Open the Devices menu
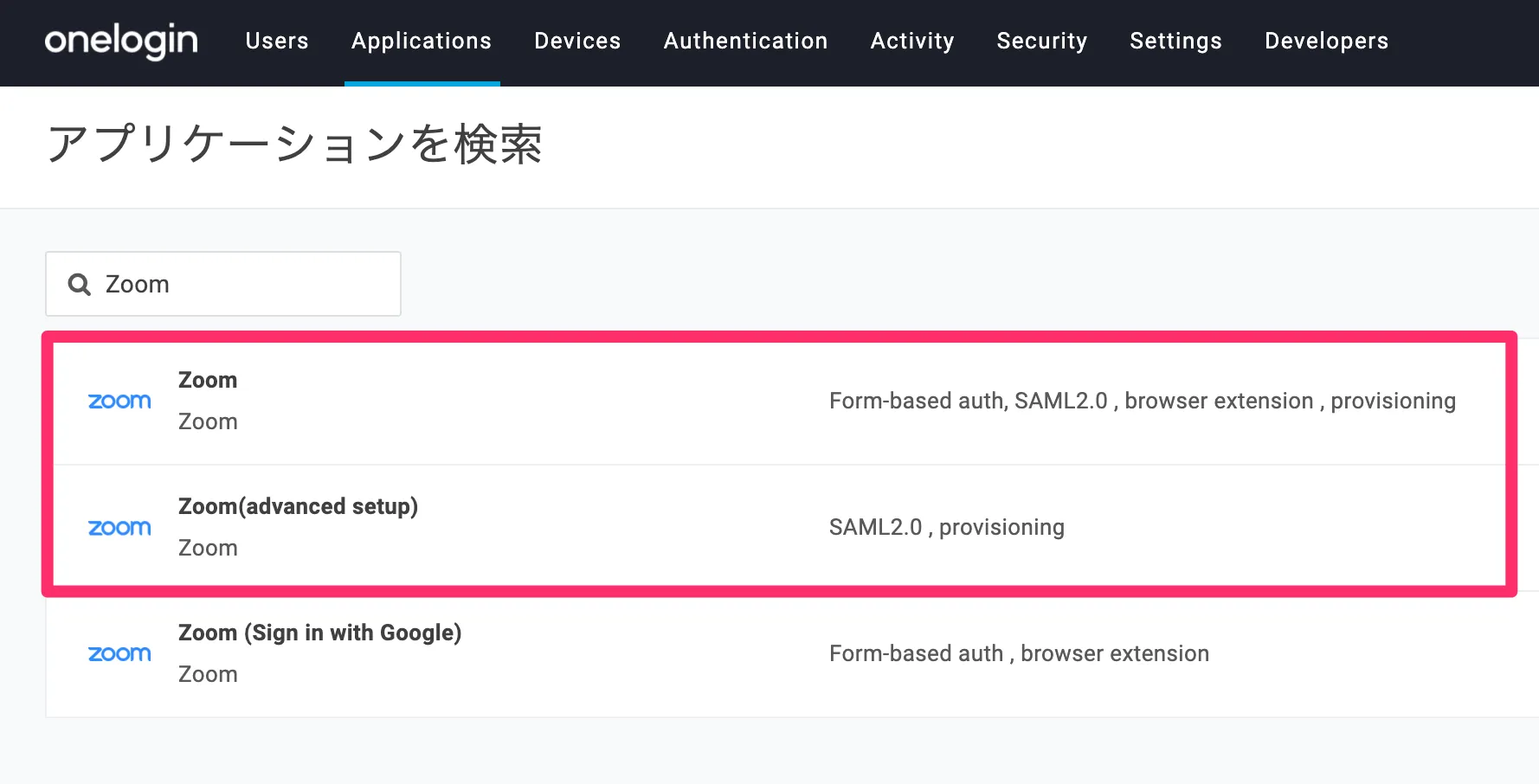 click(x=577, y=41)
